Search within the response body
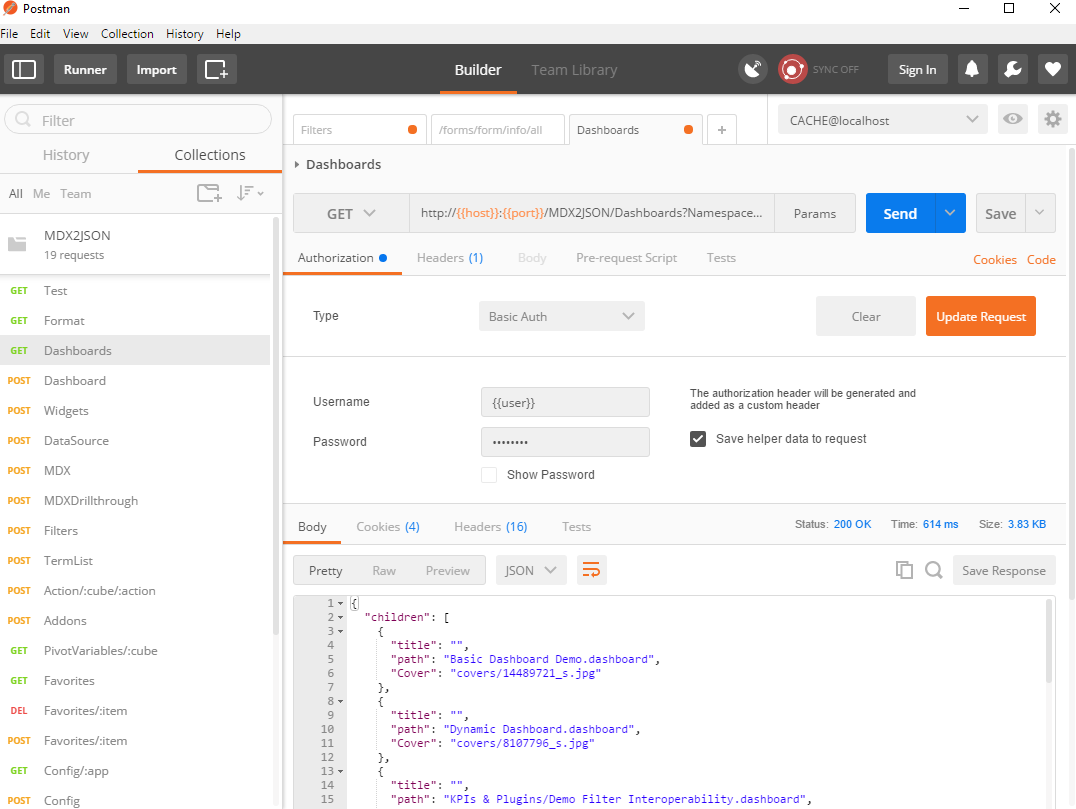Screen dimensions: 1076x809 point(934,570)
